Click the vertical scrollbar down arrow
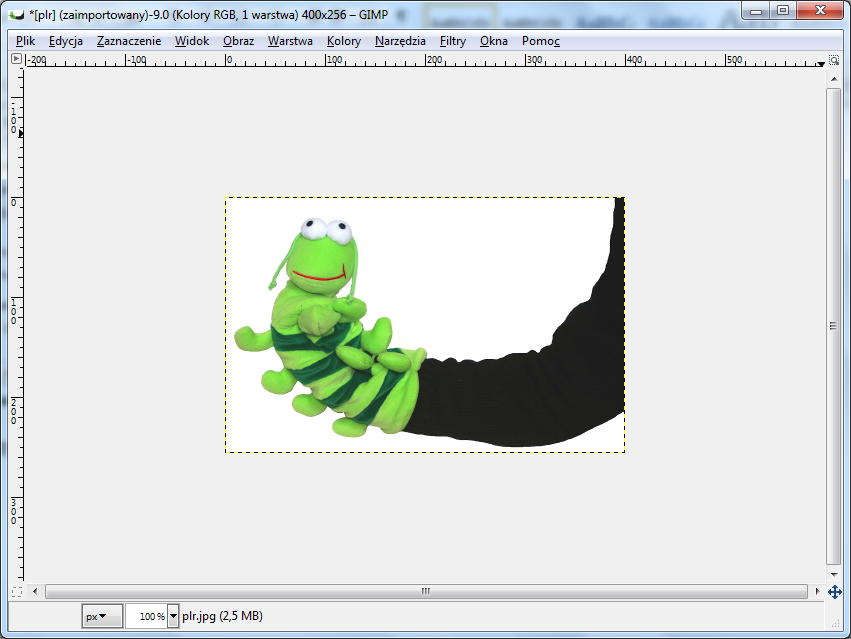 pyautogui.click(x=834, y=574)
